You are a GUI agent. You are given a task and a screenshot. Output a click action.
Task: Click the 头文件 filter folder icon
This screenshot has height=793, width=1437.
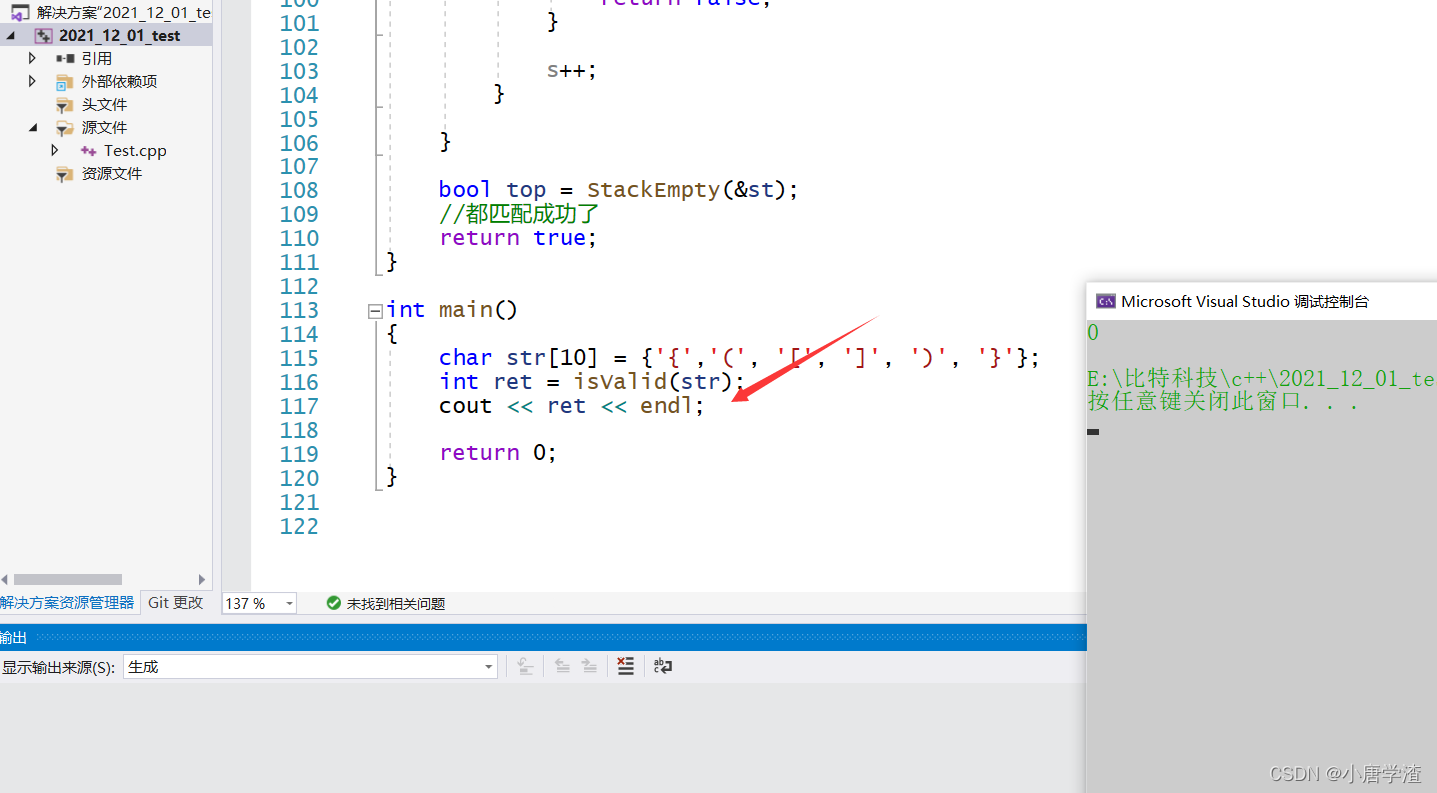click(x=65, y=104)
